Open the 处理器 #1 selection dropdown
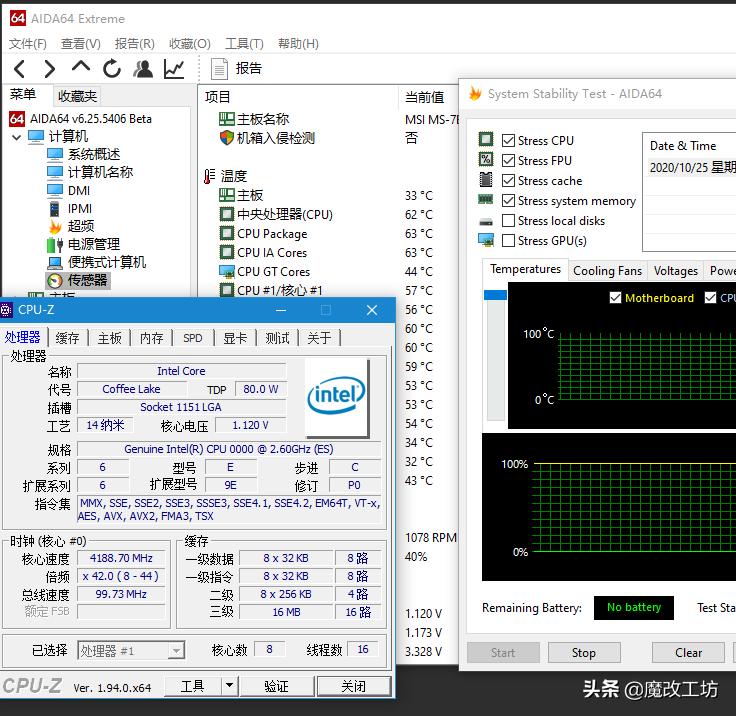This screenshot has width=736, height=716. coord(176,651)
